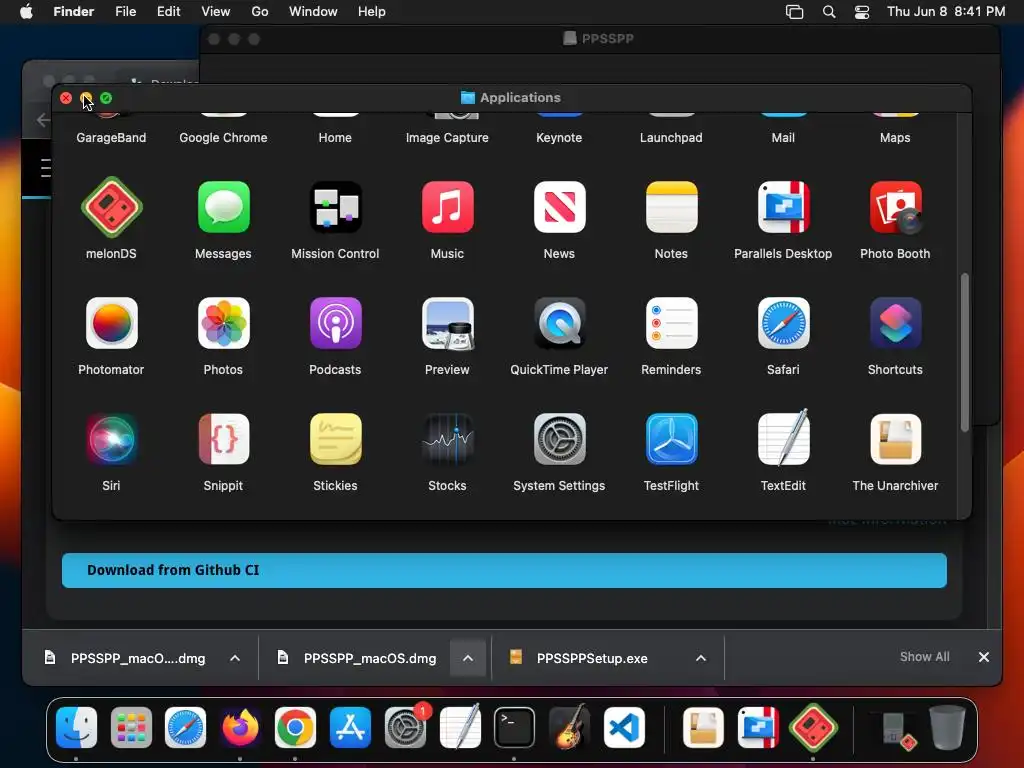This screenshot has width=1024, height=768.
Task: Open Firefox from the Dock
Action: [240, 727]
